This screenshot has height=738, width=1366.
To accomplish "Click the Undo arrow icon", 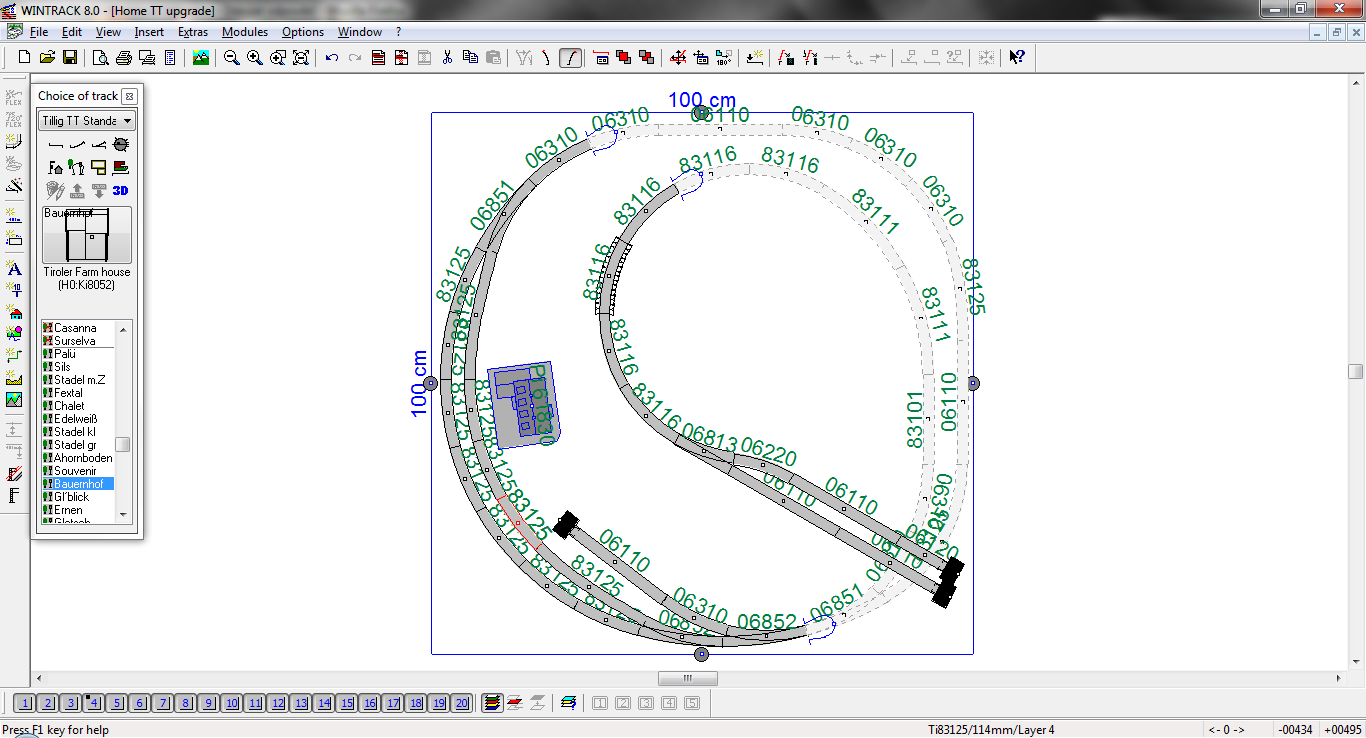I will 332,58.
